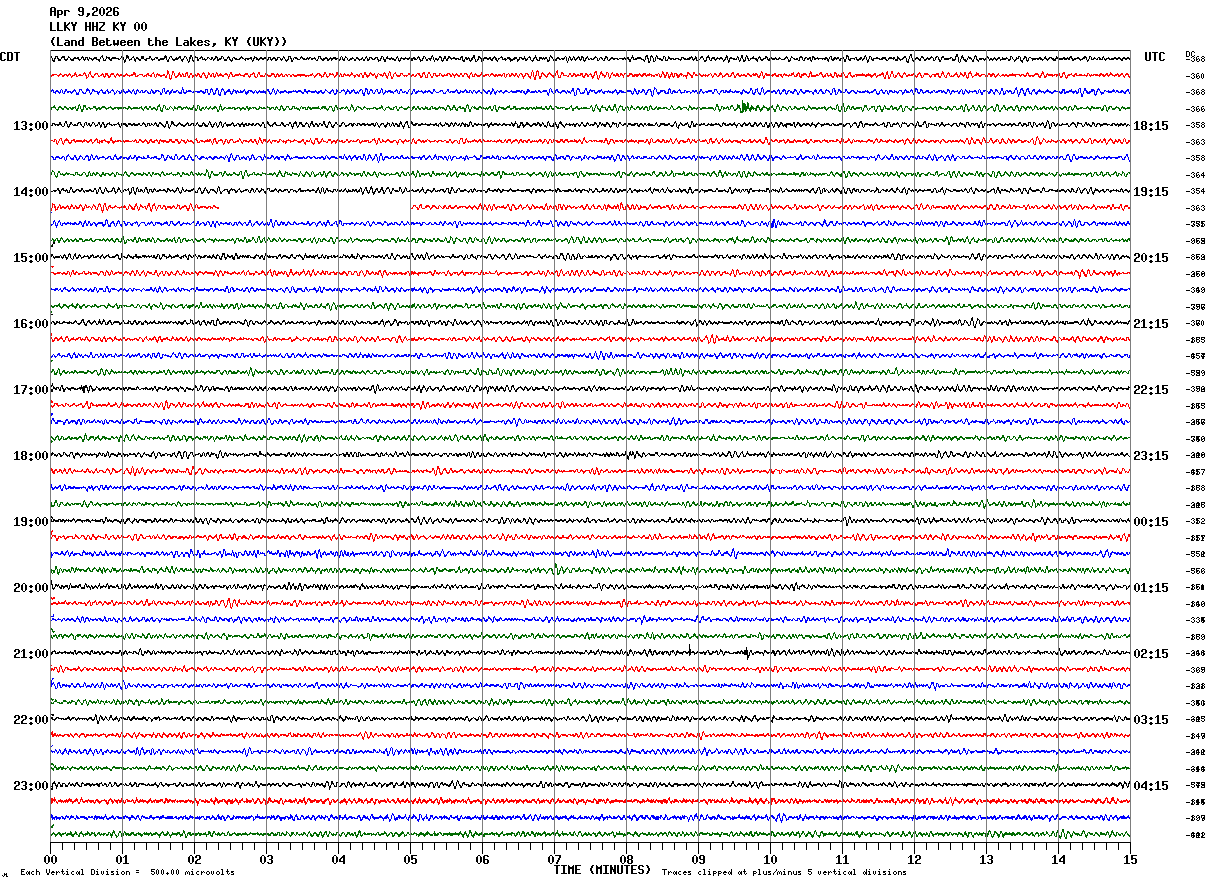Click the 04:15 UTC time label

click(1151, 786)
